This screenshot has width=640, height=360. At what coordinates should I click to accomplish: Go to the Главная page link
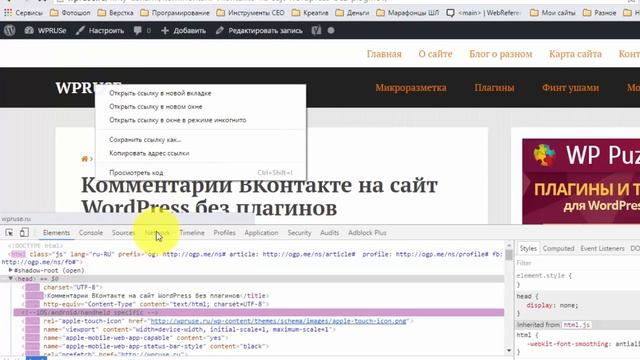point(384,54)
